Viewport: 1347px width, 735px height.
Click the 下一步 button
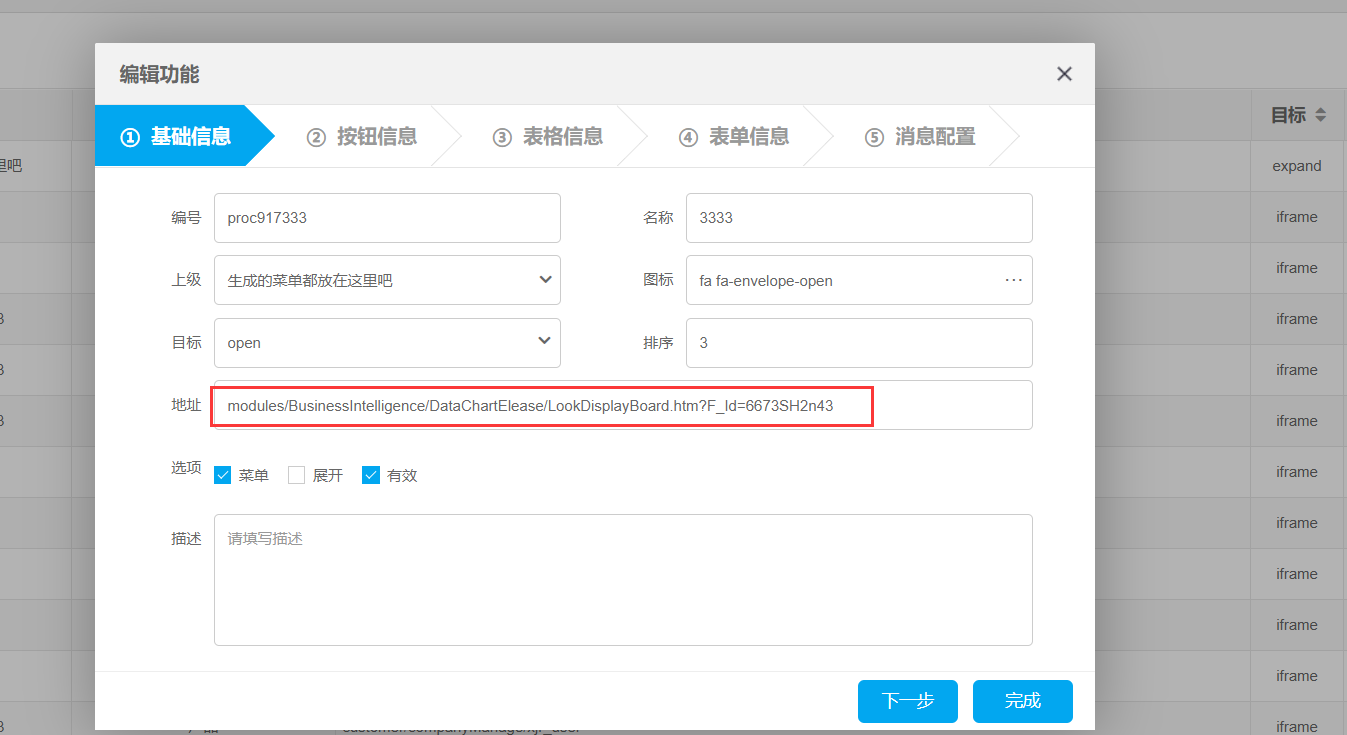coord(907,701)
